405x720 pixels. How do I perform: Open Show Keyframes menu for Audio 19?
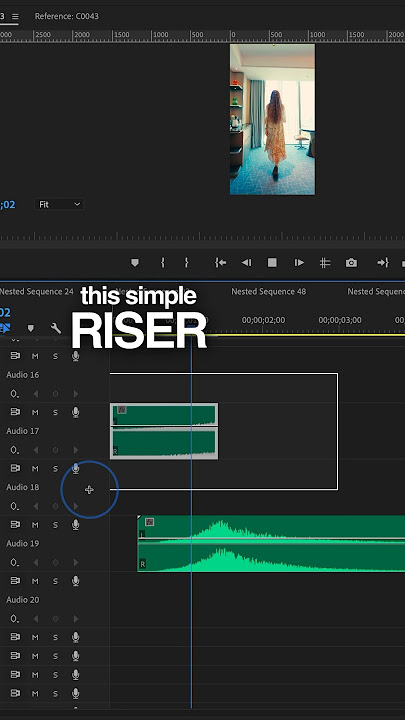(x=15, y=562)
